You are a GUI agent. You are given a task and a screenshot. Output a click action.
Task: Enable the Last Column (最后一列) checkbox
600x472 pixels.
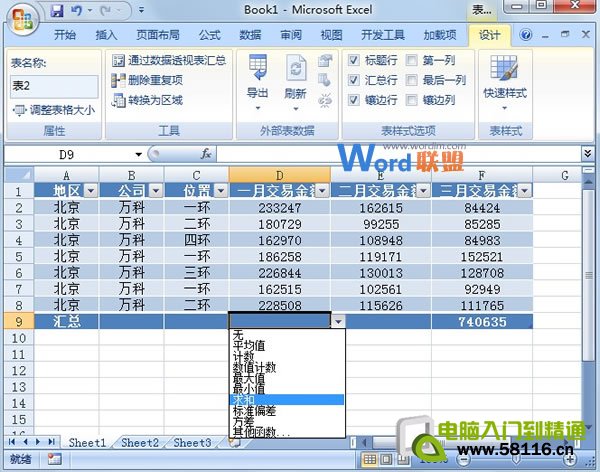pos(411,80)
